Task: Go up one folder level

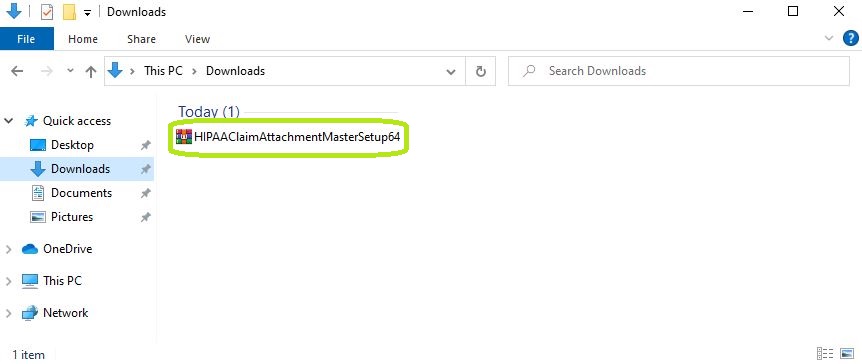Action: click(91, 71)
